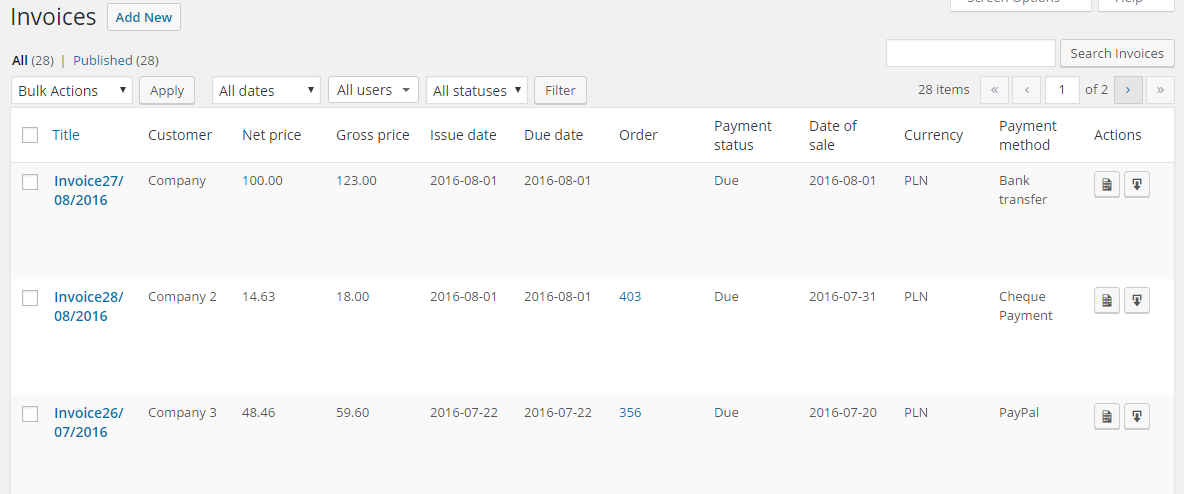Go to next page of invoices
Screen dimensions: 1184x494
[1128, 90]
